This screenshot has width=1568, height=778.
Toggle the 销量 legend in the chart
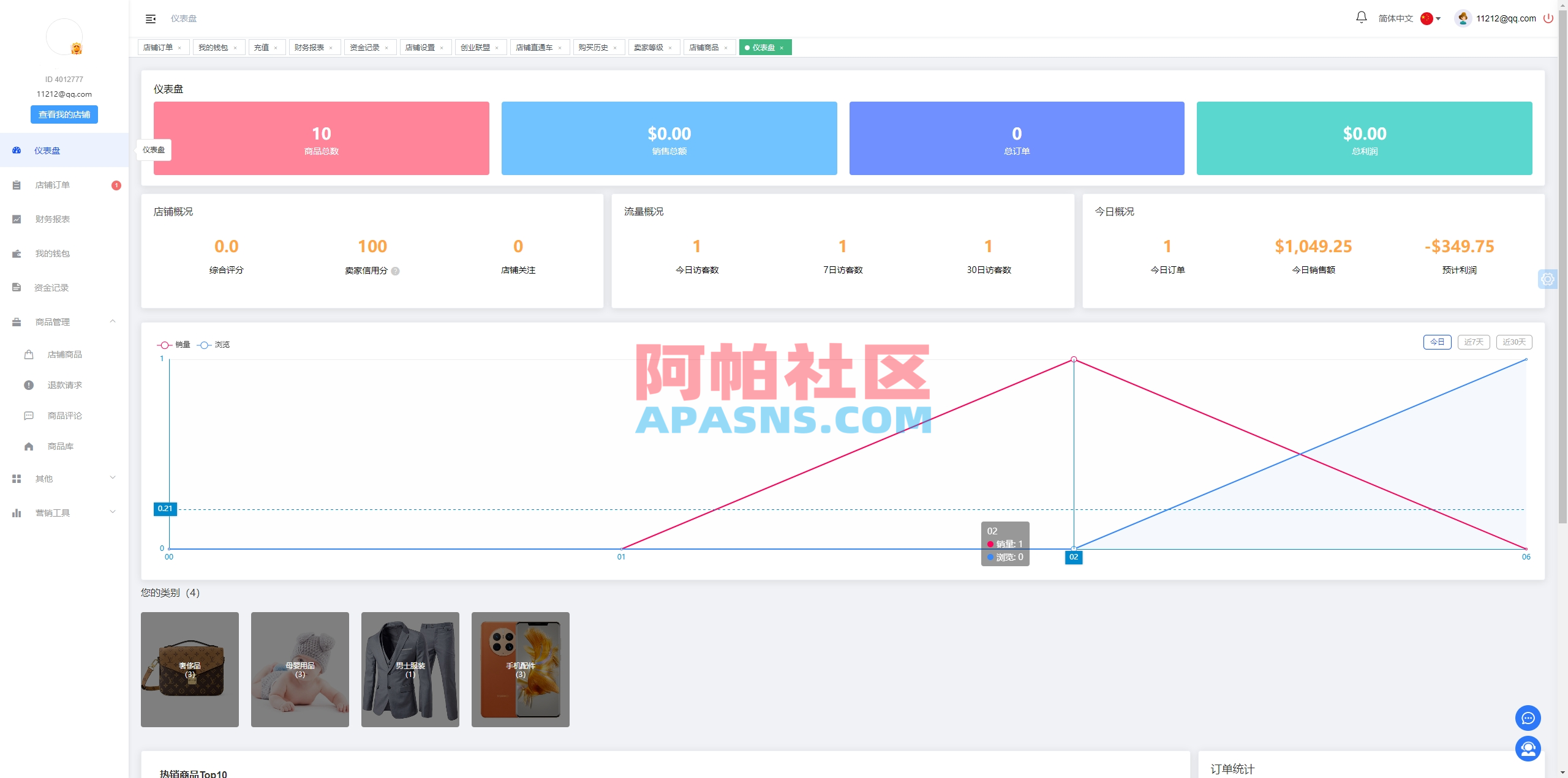(x=175, y=345)
